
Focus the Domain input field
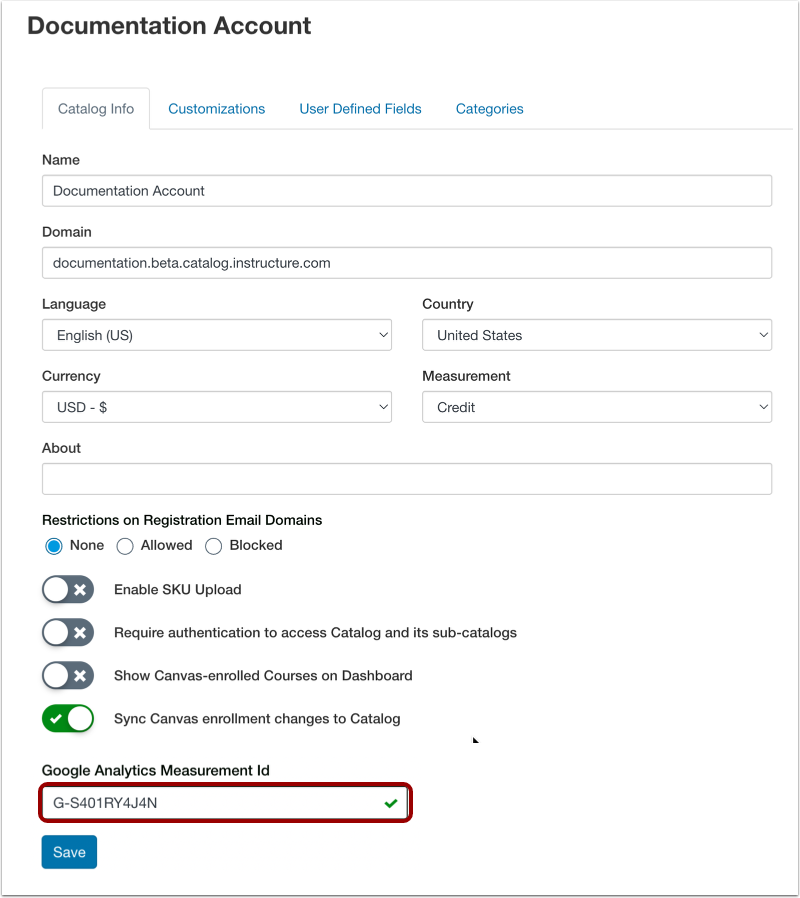point(407,263)
